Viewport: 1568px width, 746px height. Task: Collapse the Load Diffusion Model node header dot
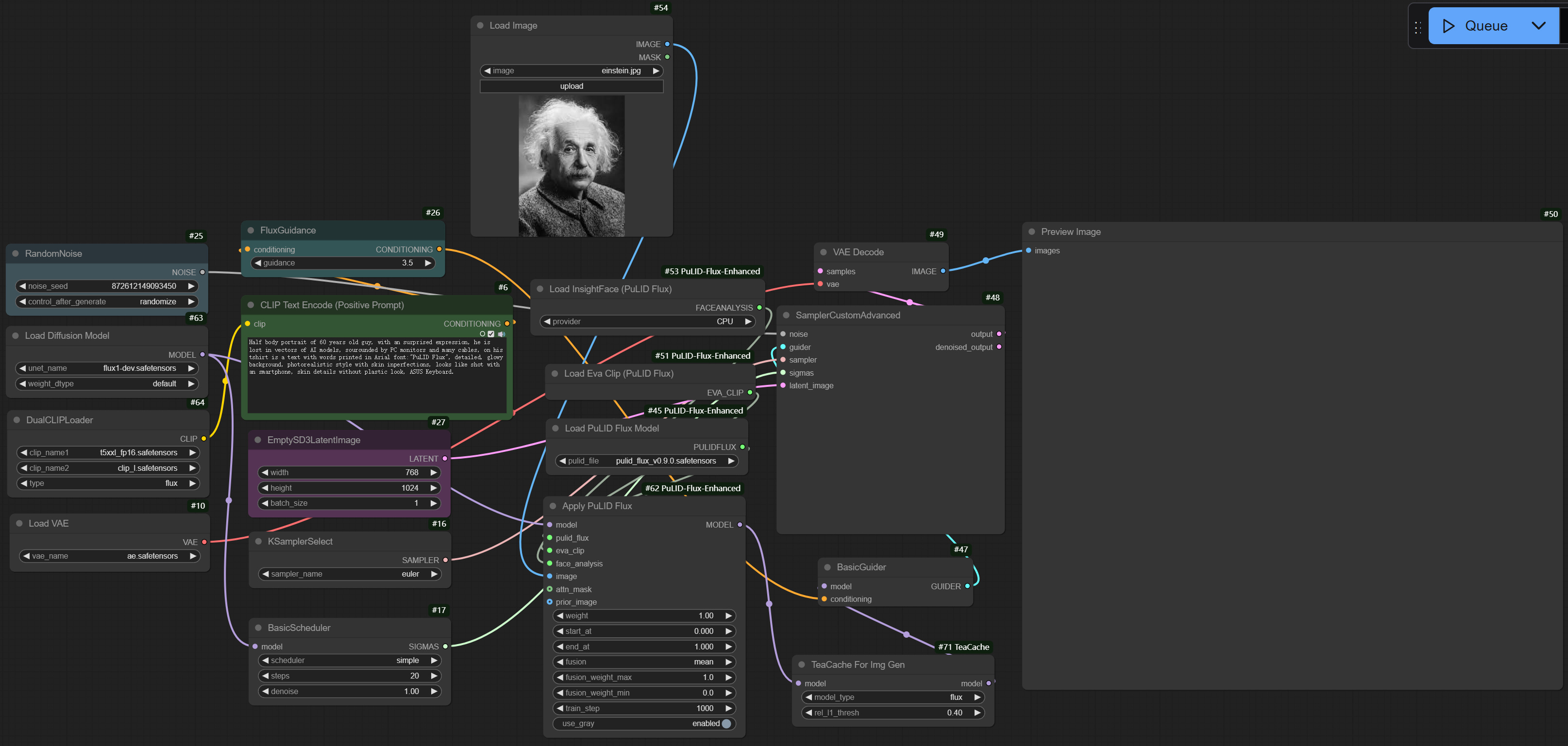click(17, 335)
